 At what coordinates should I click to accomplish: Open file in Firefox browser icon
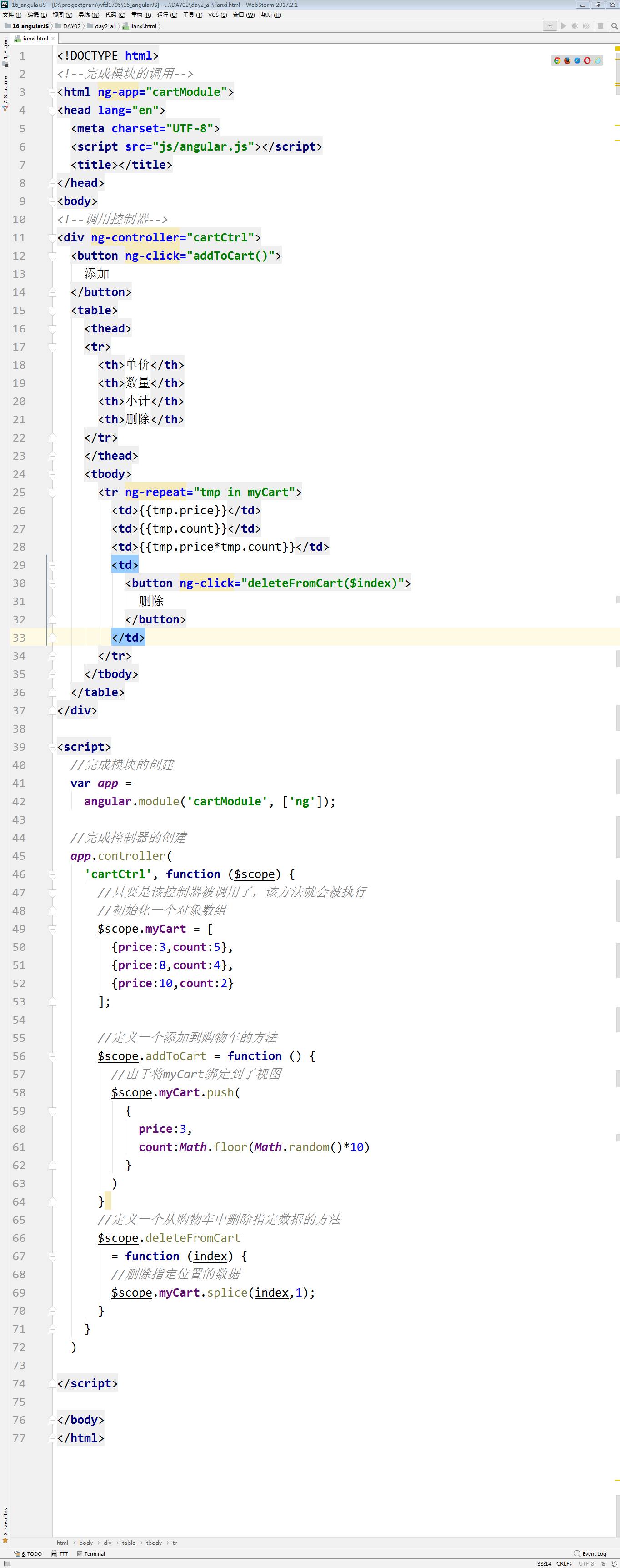(x=567, y=60)
